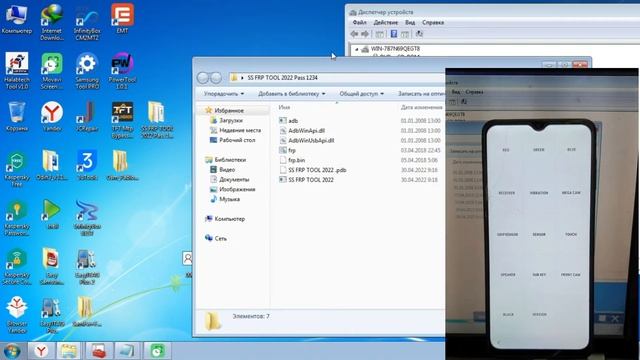The height and width of the screenshot is (360, 640).
Task: Click the Windows Start orb
Action: (x=12, y=351)
